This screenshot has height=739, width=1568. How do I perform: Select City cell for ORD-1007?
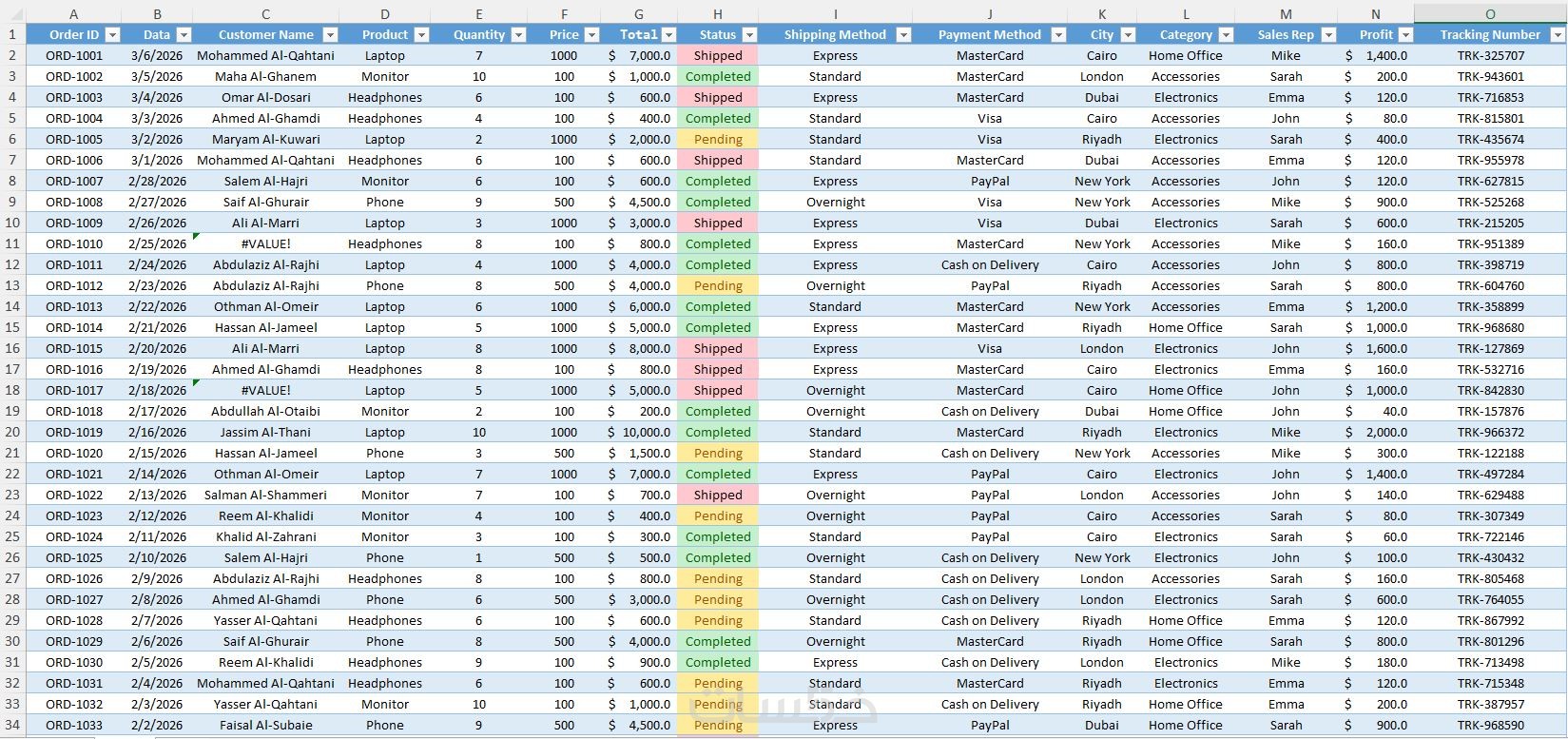(x=1102, y=181)
